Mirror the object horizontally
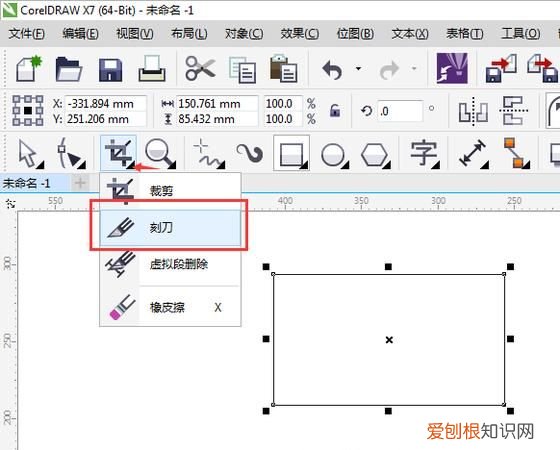Viewport: 560px width, 450px height. (473, 111)
